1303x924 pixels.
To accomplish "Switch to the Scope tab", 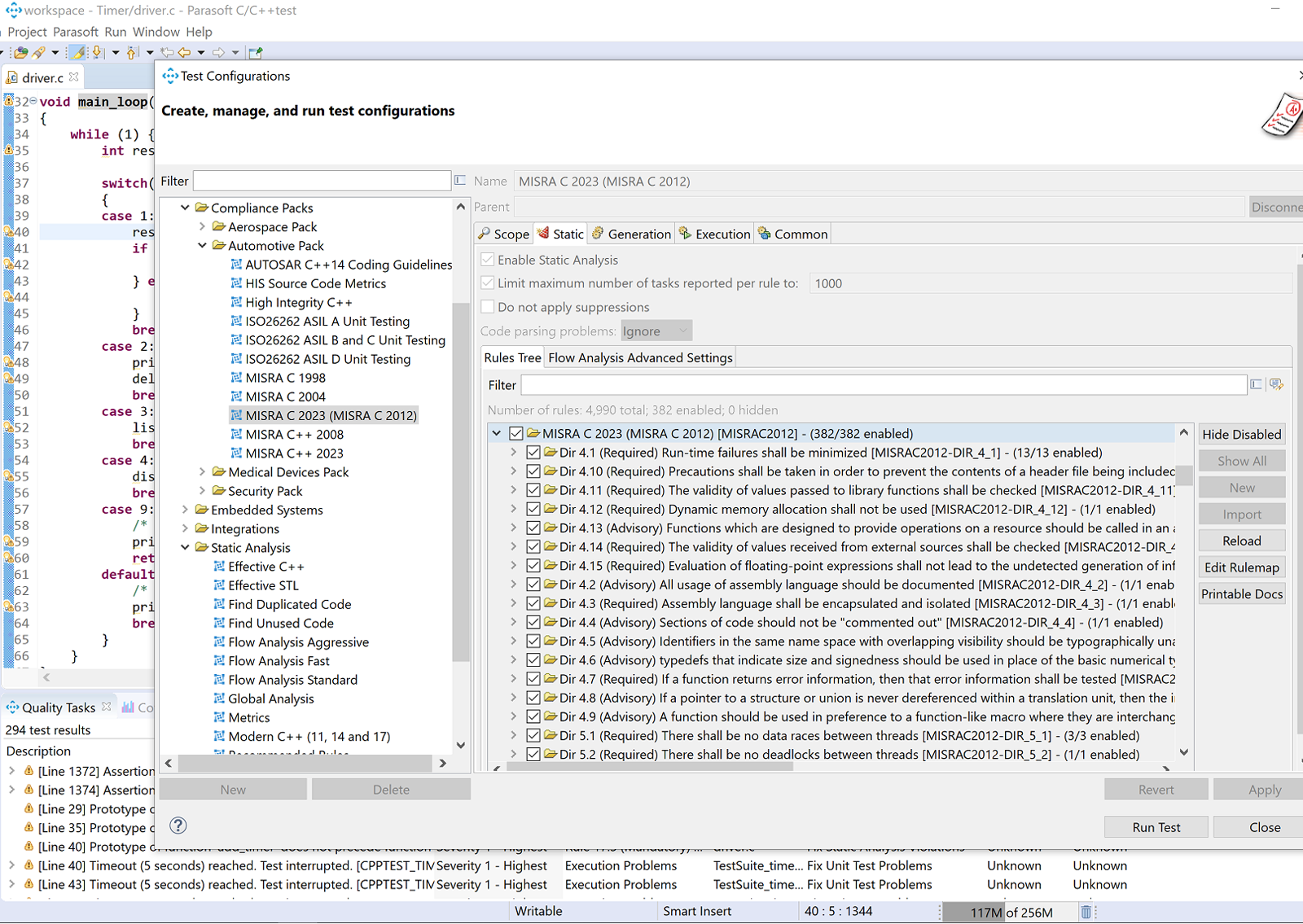I will coord(504,234).
